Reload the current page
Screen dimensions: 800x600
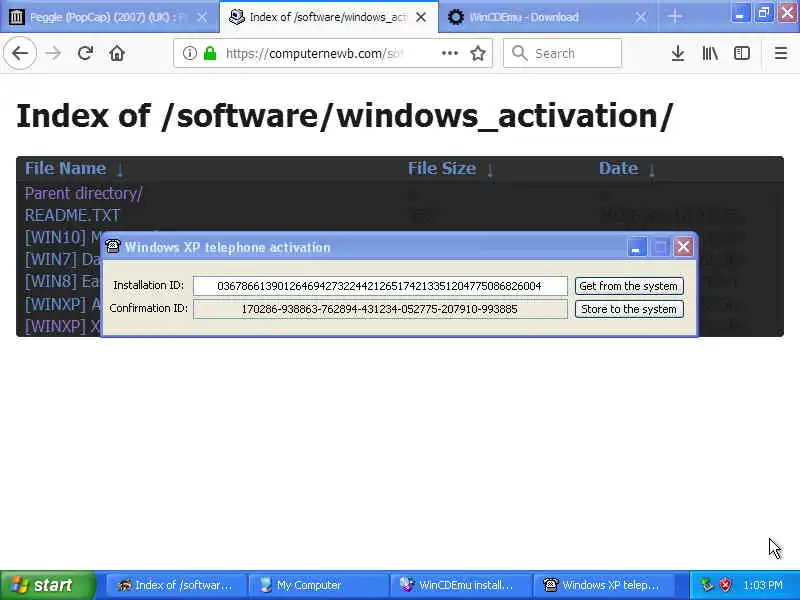(85, 53)
